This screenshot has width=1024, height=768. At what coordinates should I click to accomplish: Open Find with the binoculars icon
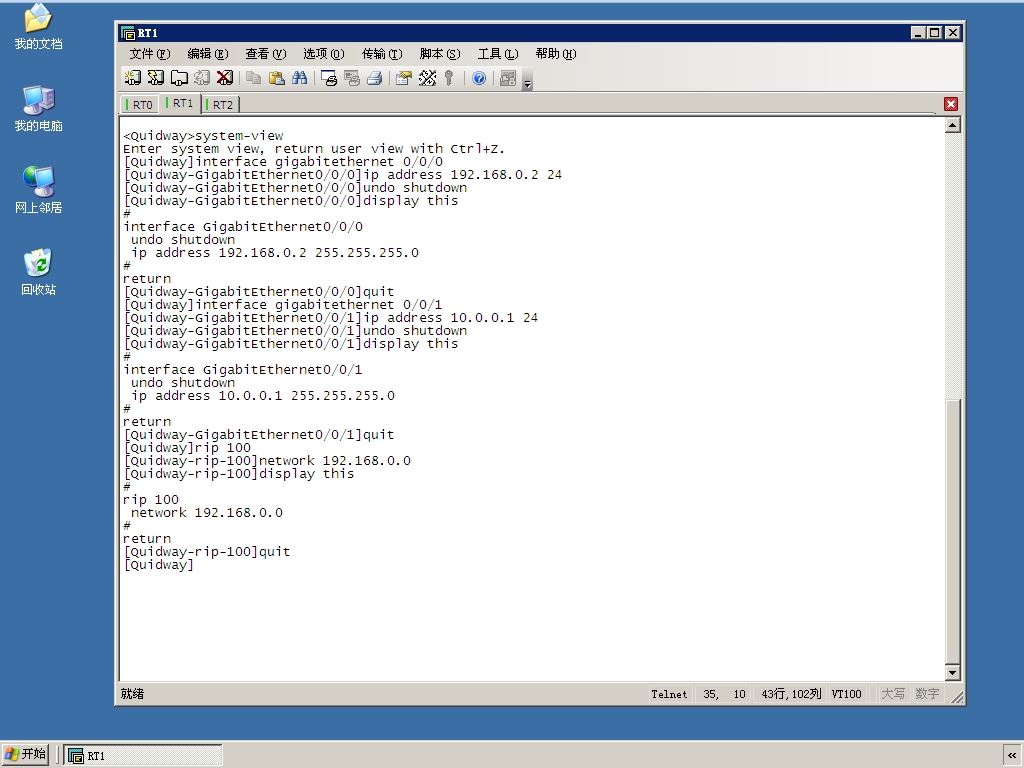(300, 78)
